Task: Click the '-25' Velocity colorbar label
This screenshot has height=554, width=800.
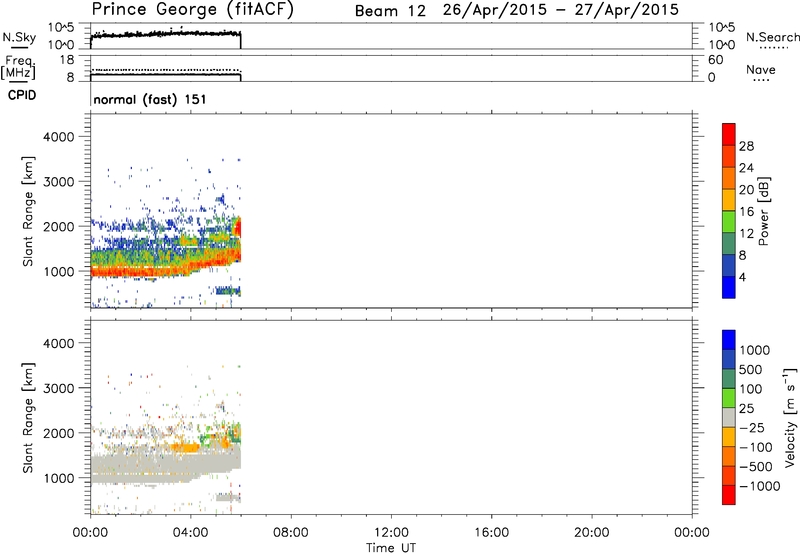Action: click(751, 428)
